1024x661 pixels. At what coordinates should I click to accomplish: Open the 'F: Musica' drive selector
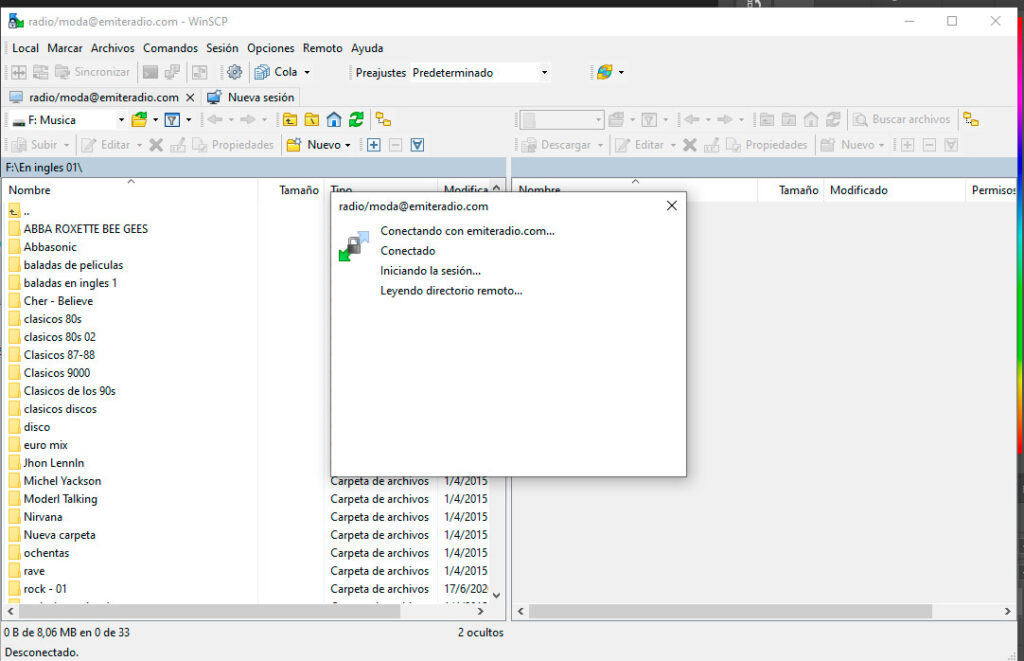point(69,120)
